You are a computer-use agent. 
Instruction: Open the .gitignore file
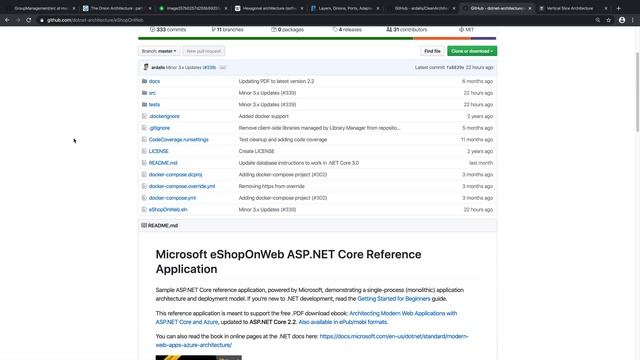[159, 128]
